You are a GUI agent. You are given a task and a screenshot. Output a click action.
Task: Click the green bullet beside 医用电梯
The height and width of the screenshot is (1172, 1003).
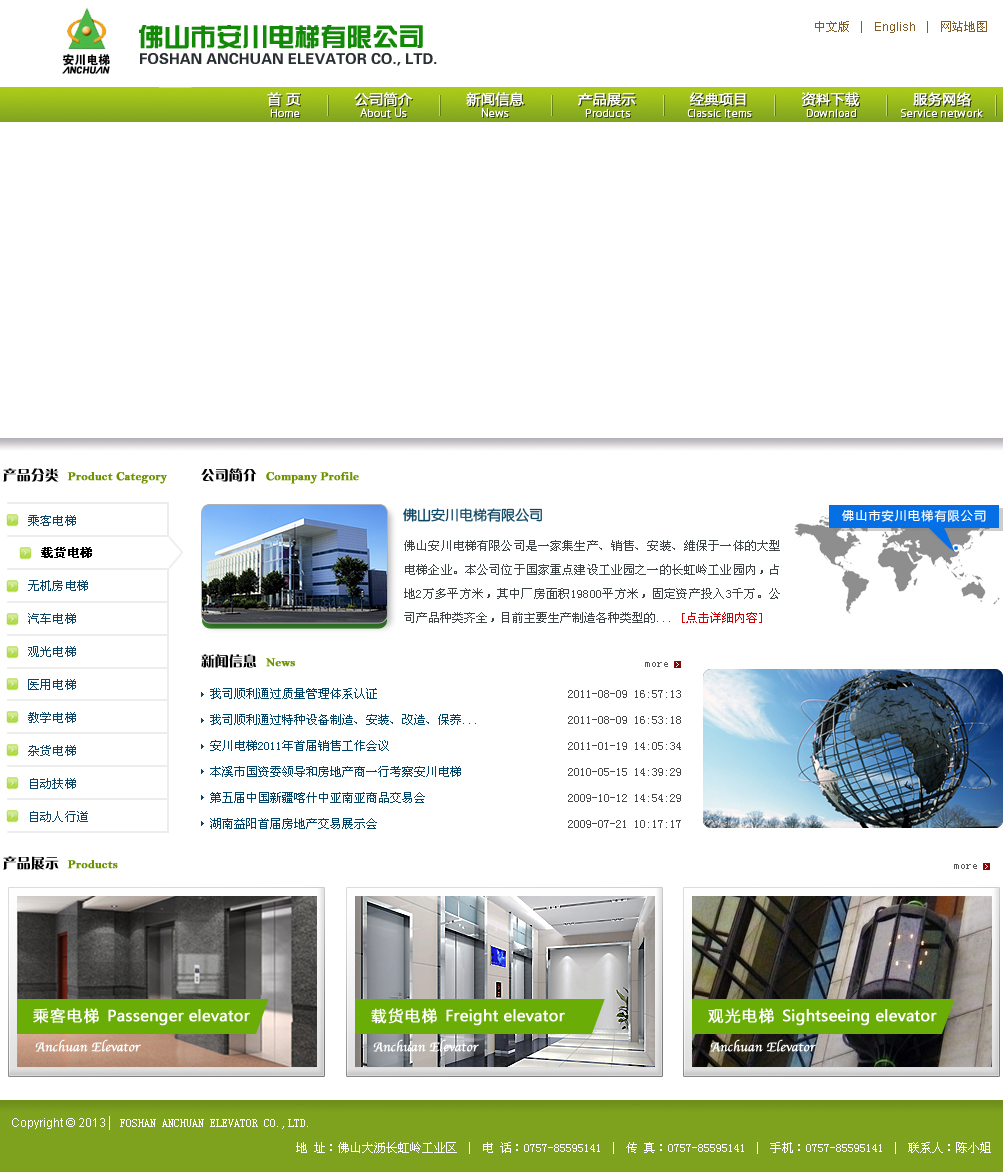pos(13,684)
